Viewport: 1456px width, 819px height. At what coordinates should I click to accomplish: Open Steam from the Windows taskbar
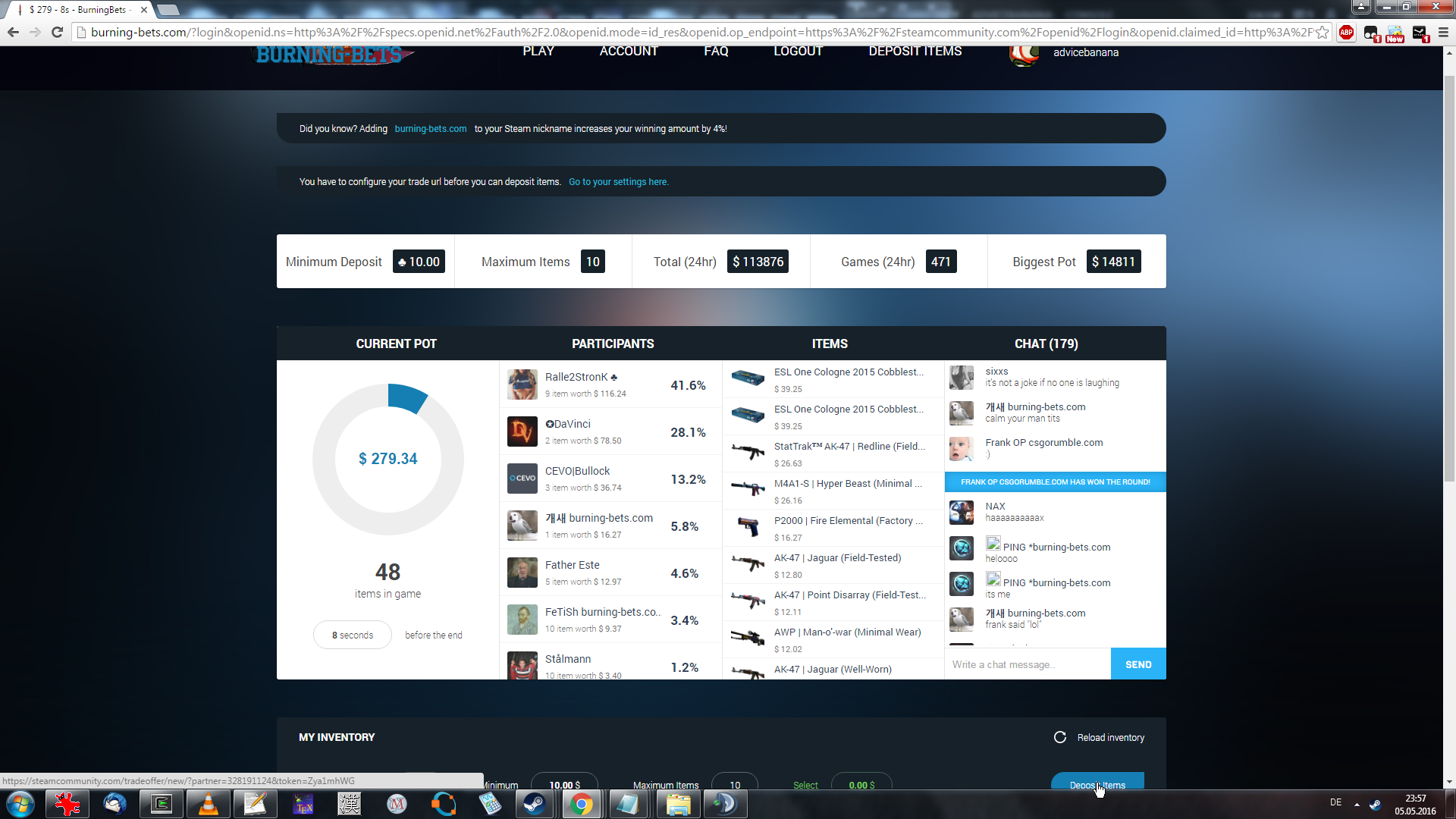[534, 804]
